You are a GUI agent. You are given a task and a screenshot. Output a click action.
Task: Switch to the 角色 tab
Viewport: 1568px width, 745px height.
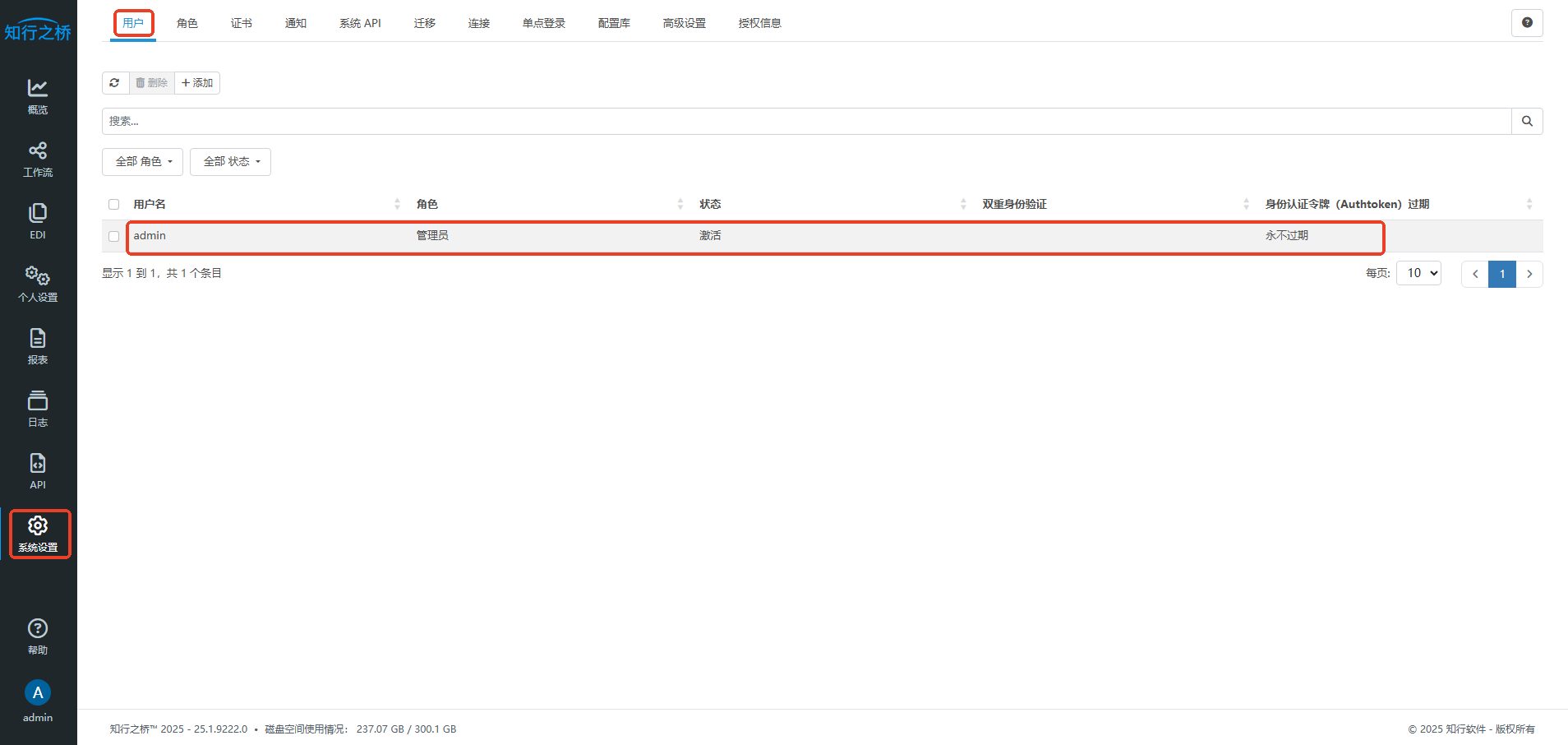click(187, 23)
